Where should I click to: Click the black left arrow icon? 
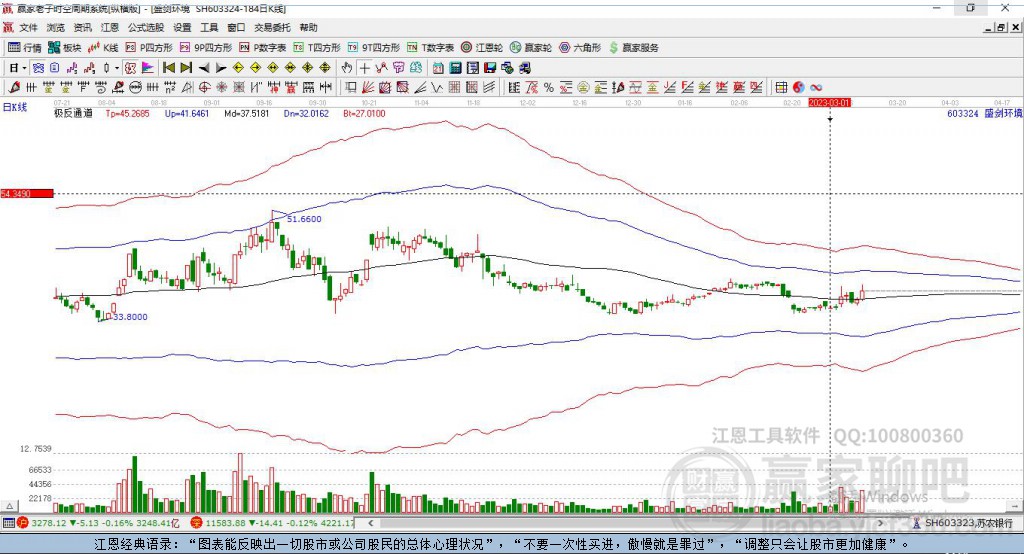(204, 68)
